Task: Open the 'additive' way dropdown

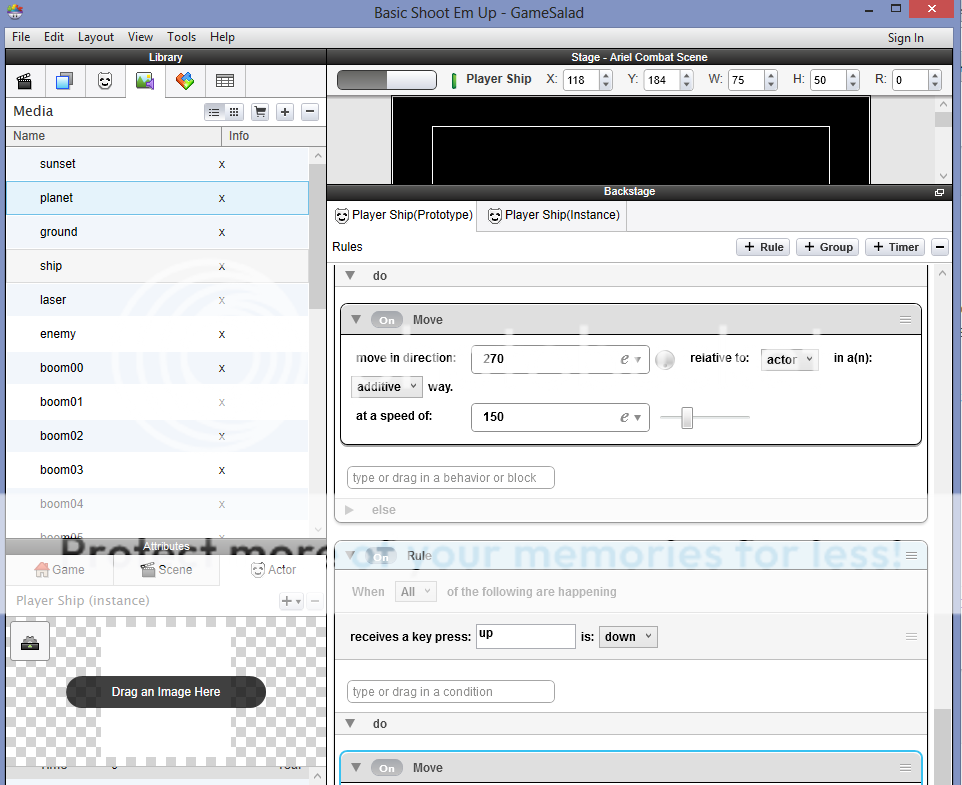Action: pos(386,387)
